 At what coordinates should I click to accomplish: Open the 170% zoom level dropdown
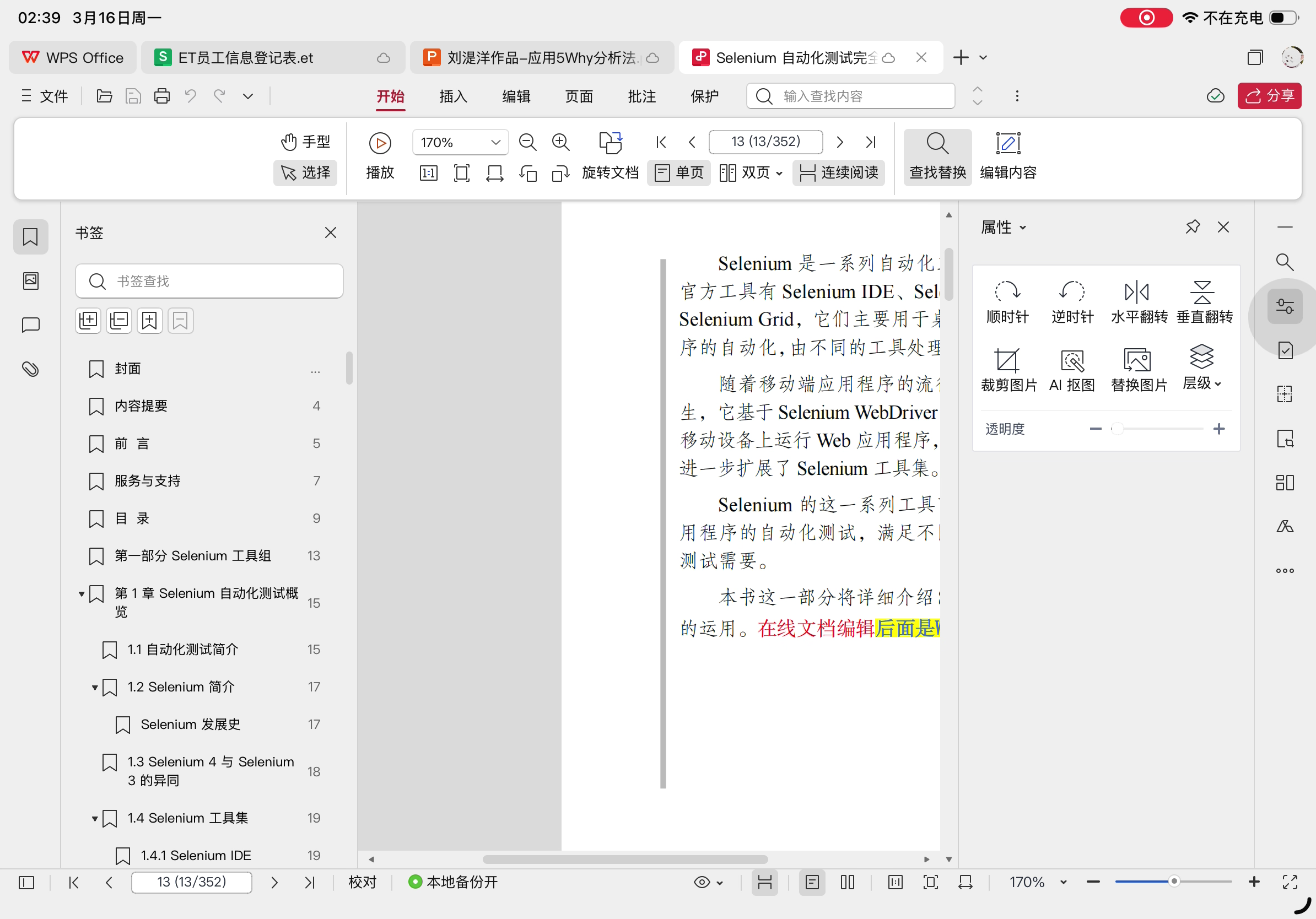(x=495, y=142)
